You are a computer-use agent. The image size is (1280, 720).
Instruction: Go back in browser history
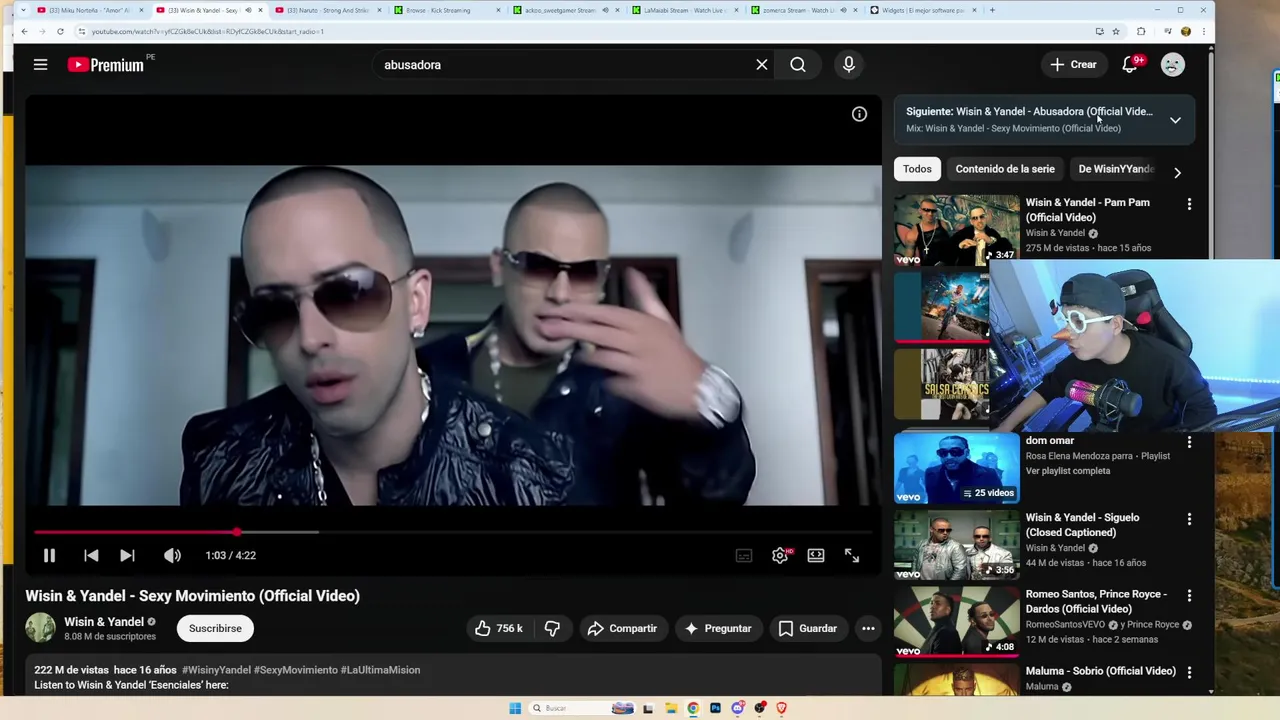point(24,31)
